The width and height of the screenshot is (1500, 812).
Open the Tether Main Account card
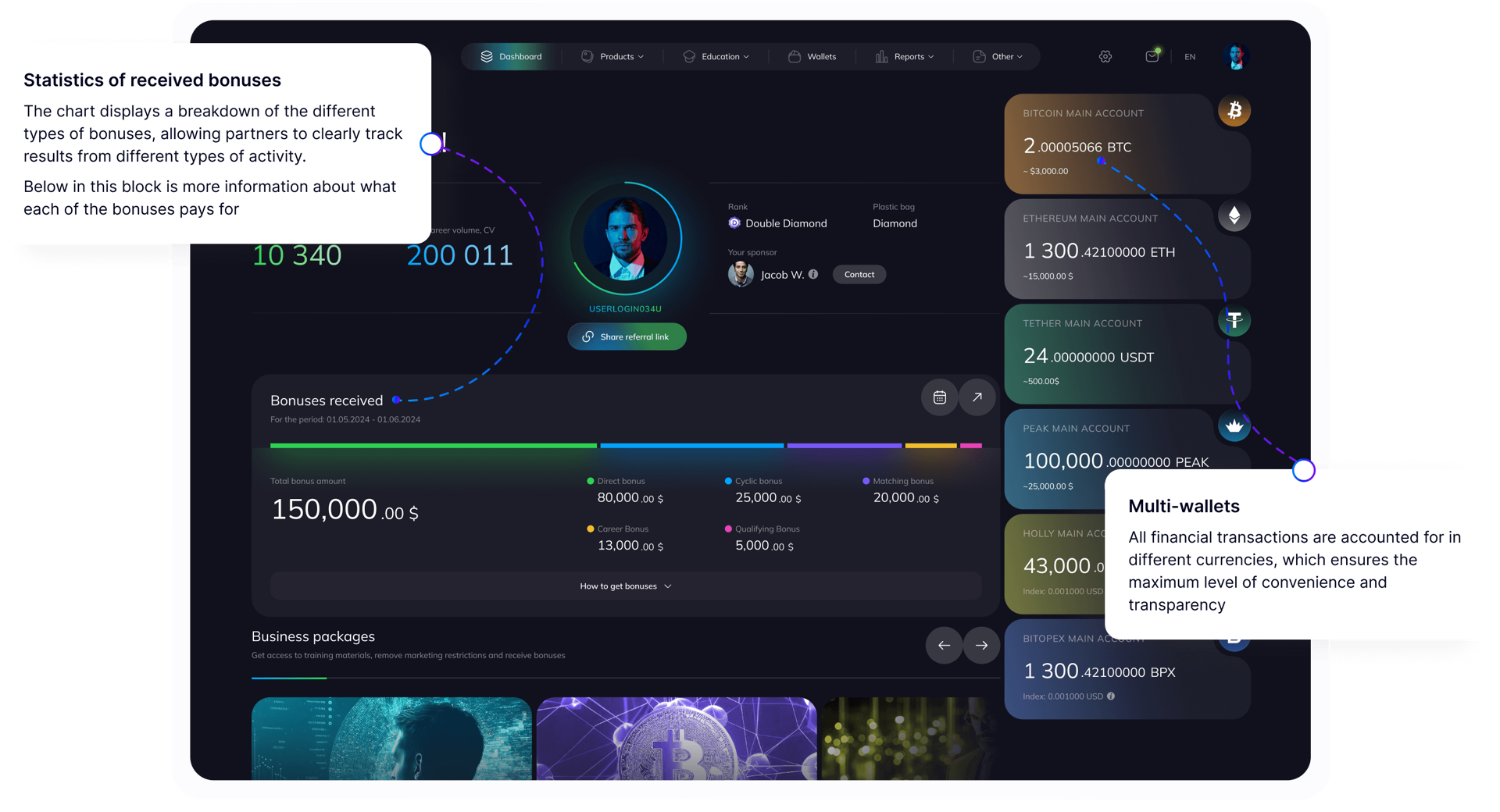point(1127,354)
